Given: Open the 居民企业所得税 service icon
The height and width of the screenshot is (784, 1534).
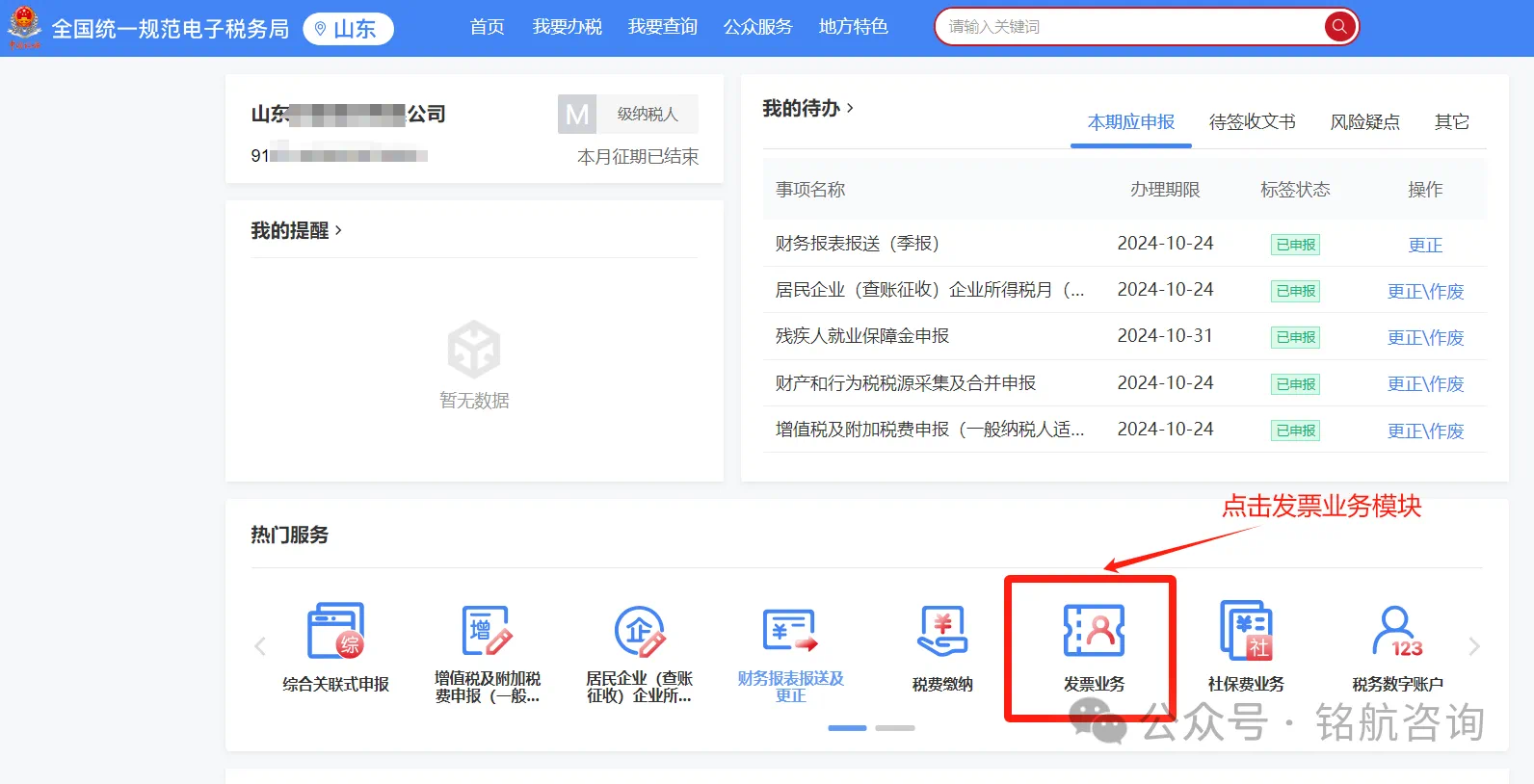Looking at the screenshot, I should pyautogui.click(x=639, y=632).
